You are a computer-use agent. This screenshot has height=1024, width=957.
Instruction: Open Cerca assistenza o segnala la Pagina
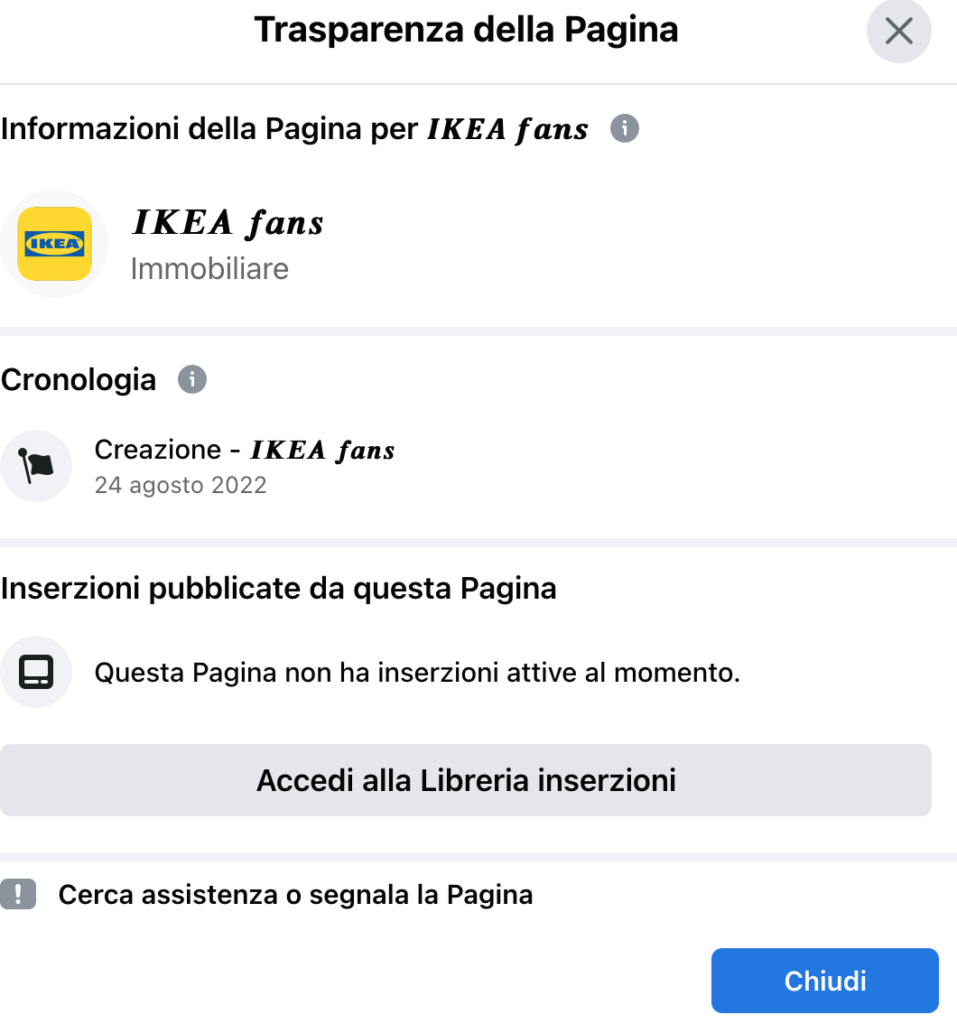pos(295,895)
